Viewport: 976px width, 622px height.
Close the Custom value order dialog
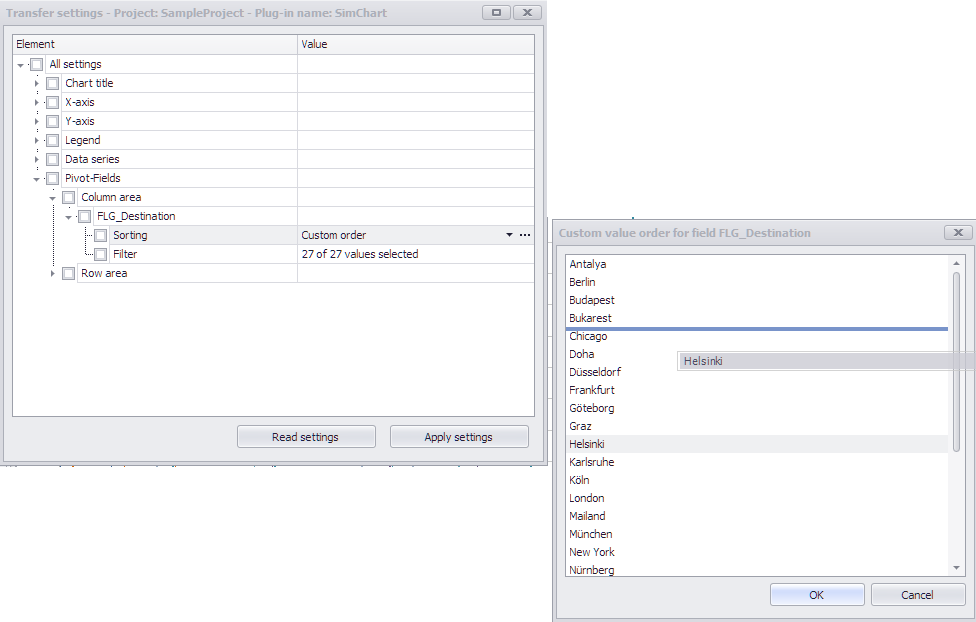(959, 232)
